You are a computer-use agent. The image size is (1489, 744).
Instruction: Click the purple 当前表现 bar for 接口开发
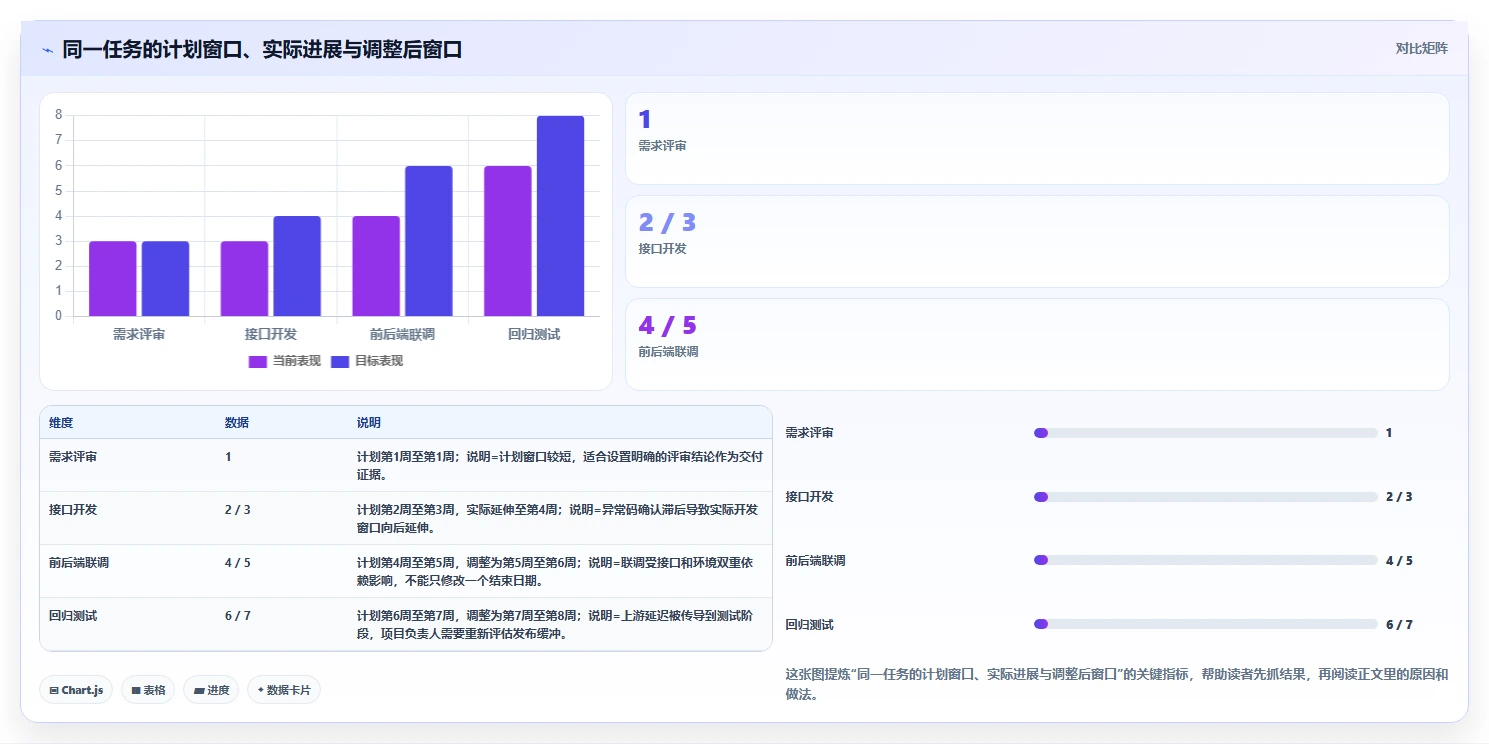[244, 279]
